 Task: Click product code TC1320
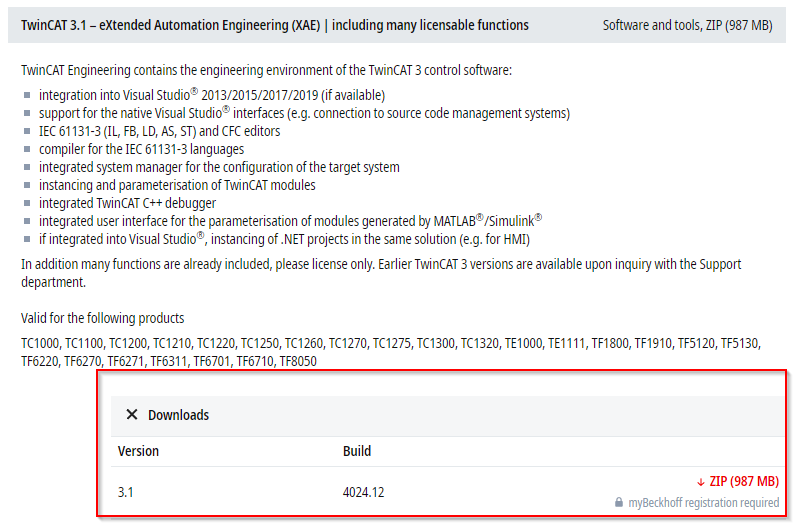(479, 344)
